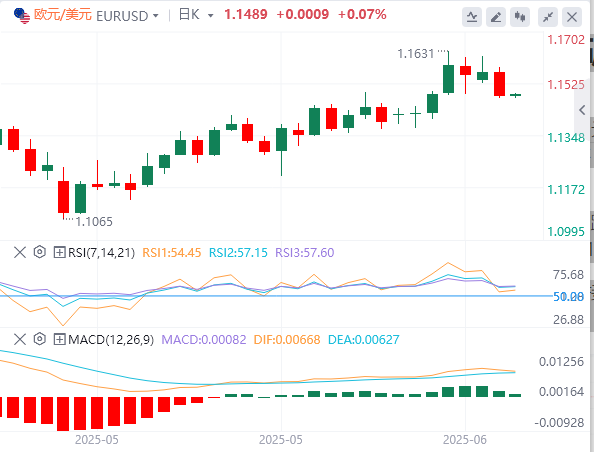Open MACD indicator settings hexagon icon

[40, 339]
